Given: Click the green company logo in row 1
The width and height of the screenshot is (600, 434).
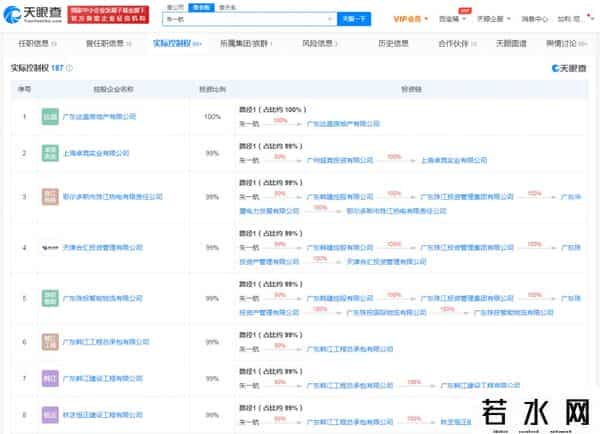Looking at the screenshot, I should coord(50,117).
